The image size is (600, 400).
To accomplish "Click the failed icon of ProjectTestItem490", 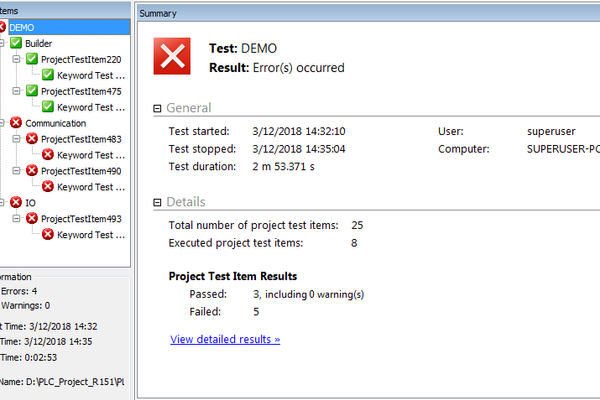I will [32, 170].
